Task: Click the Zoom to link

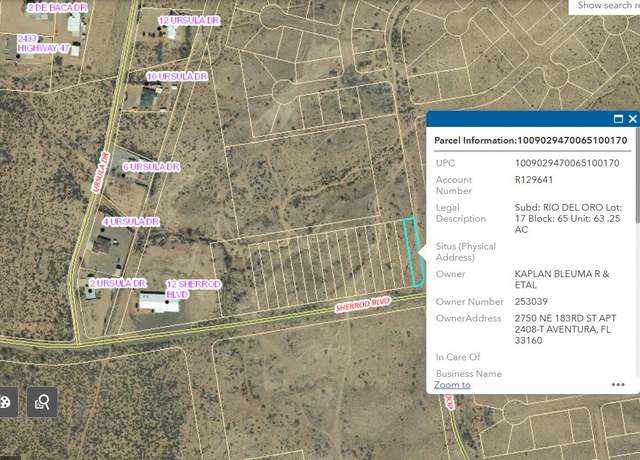Action: (x=452, y=384)
